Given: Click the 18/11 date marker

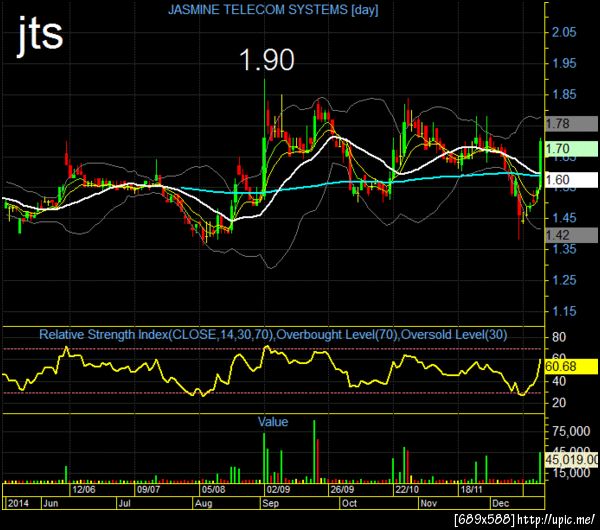Looking at the screenshot, I should tap(471, 489).
